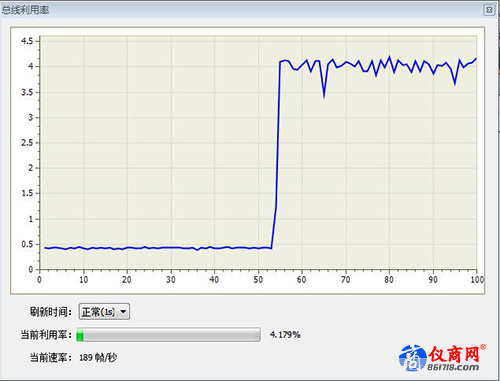Image resolution: width=500 pixels, height=381 pixels.
Task: Select the 4.179% utilization value
Action: pos(285,334)
